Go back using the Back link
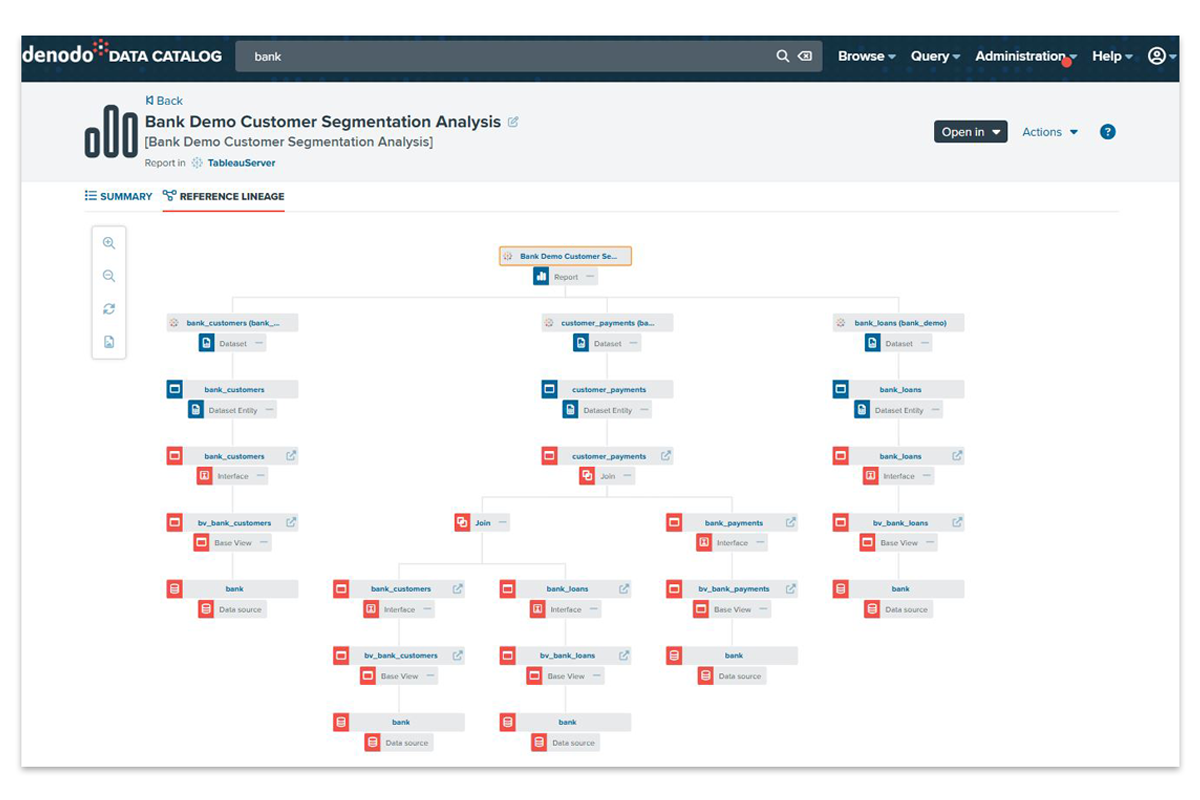This screenshot has height=800, width=1200. tap(164, 101)
